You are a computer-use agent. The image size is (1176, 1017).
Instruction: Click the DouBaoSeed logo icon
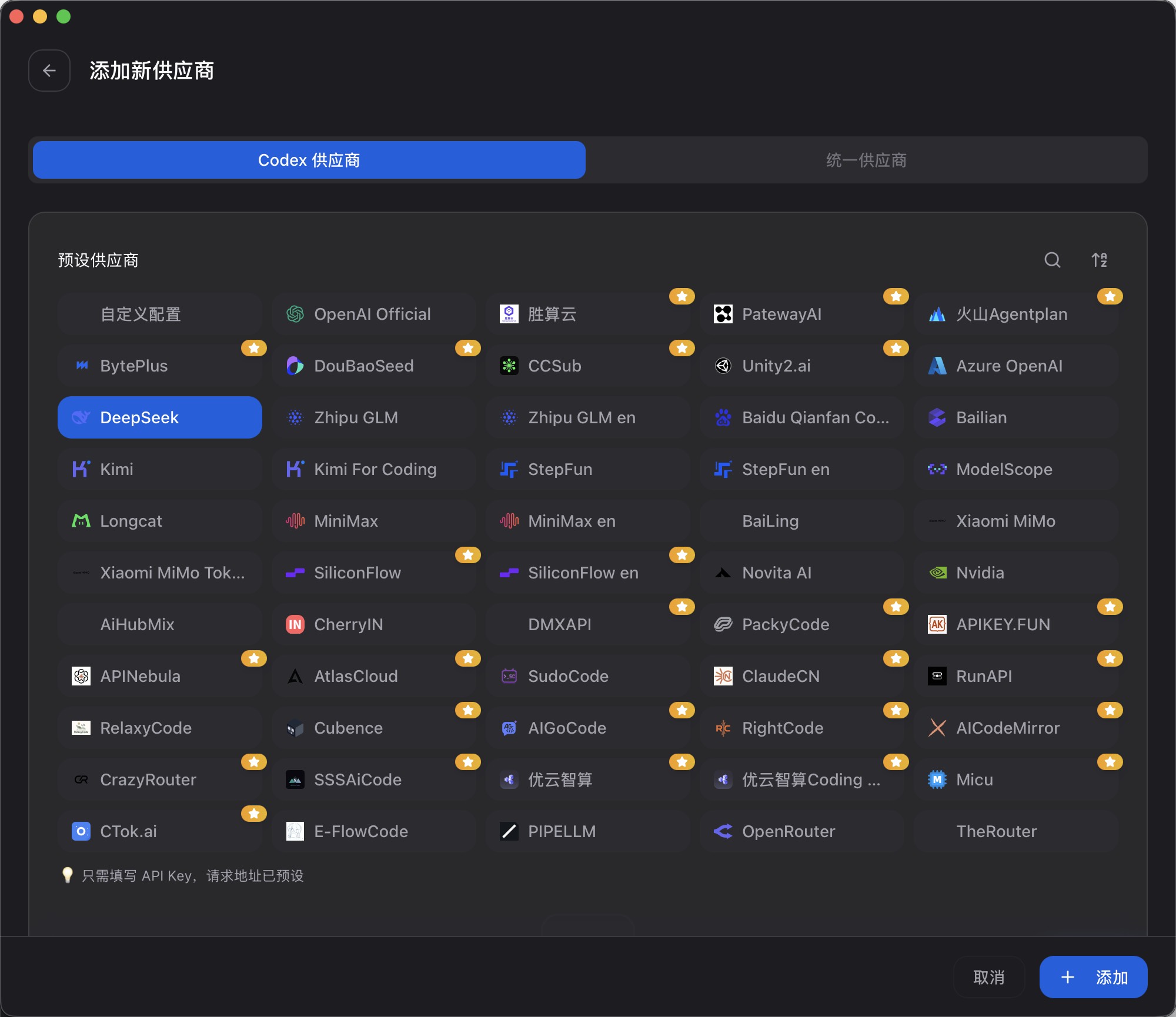[295, 366]
